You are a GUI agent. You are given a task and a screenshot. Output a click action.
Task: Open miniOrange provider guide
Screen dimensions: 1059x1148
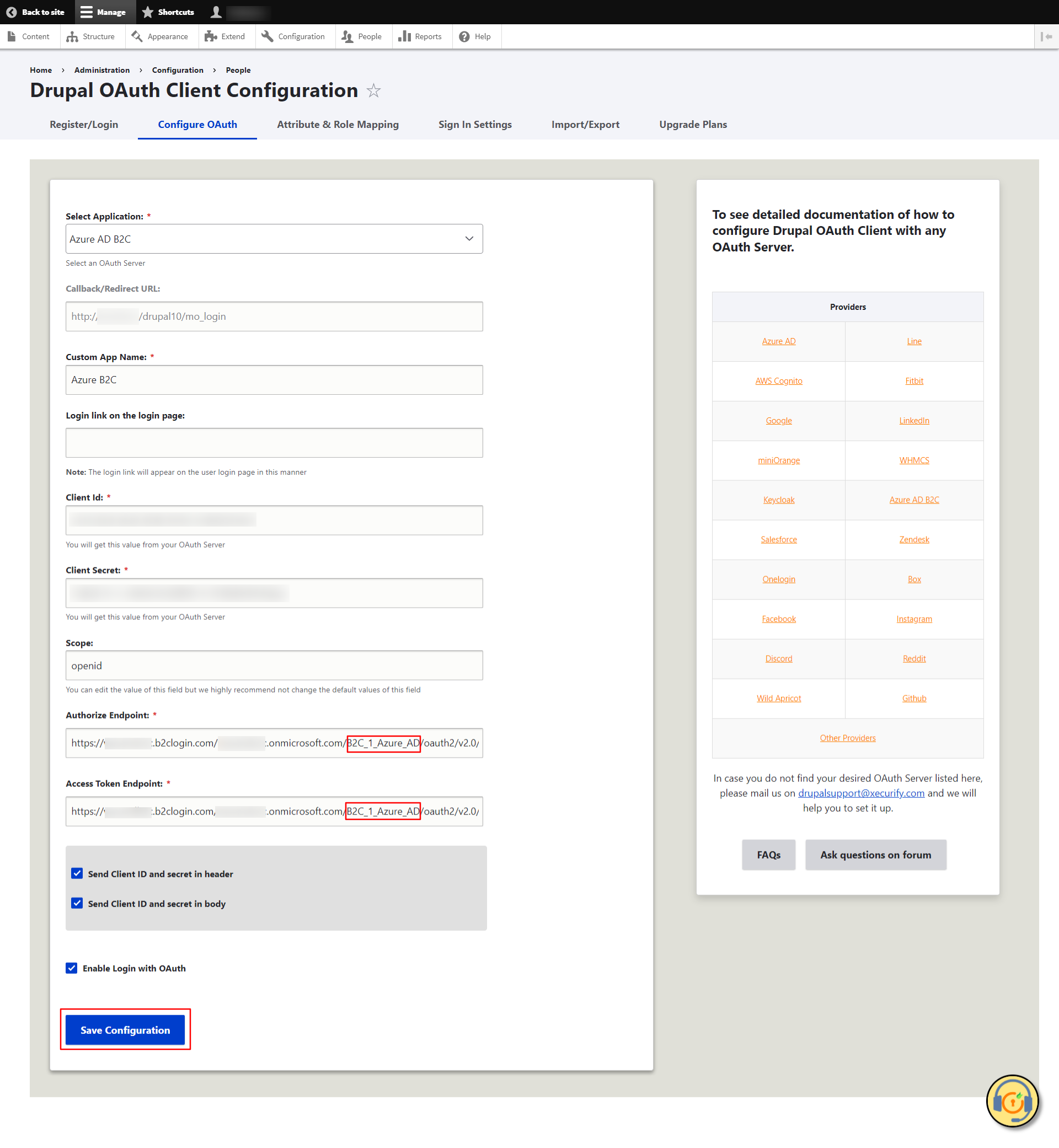[779, 460]
